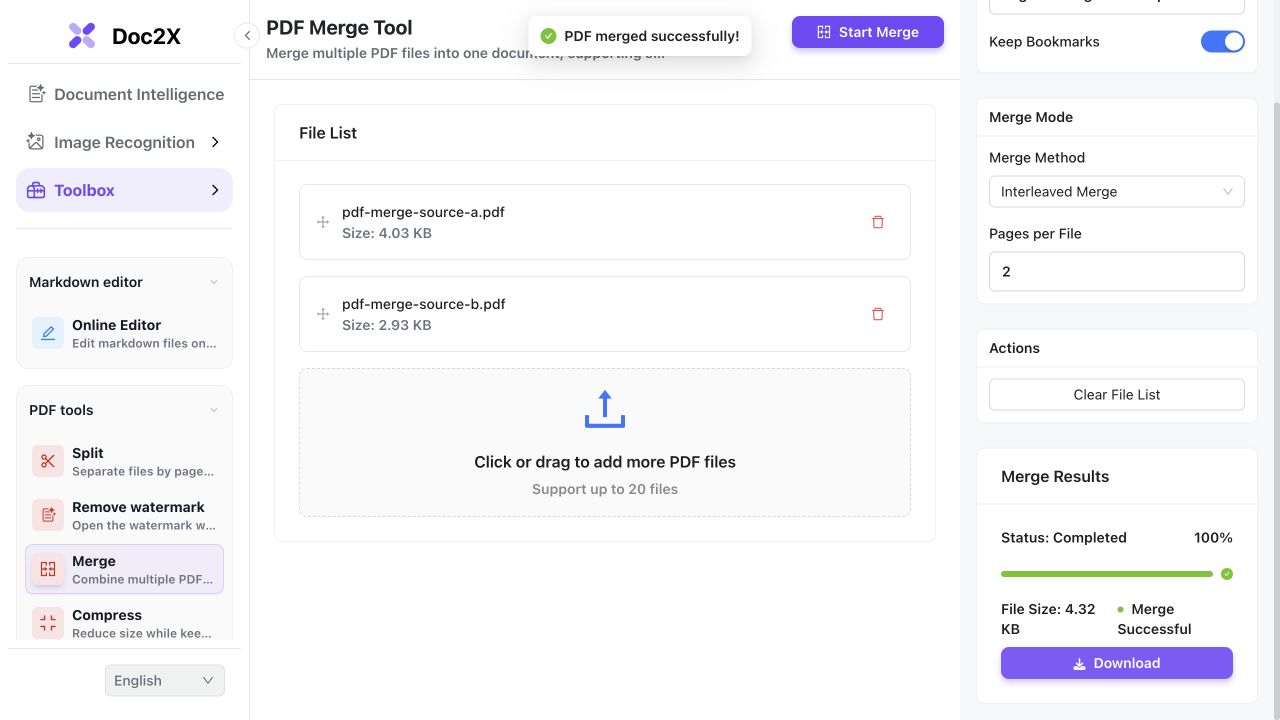Click the Document Intelligence icon
Viewport: 1280px width, 720px height.
click(36, 94)
